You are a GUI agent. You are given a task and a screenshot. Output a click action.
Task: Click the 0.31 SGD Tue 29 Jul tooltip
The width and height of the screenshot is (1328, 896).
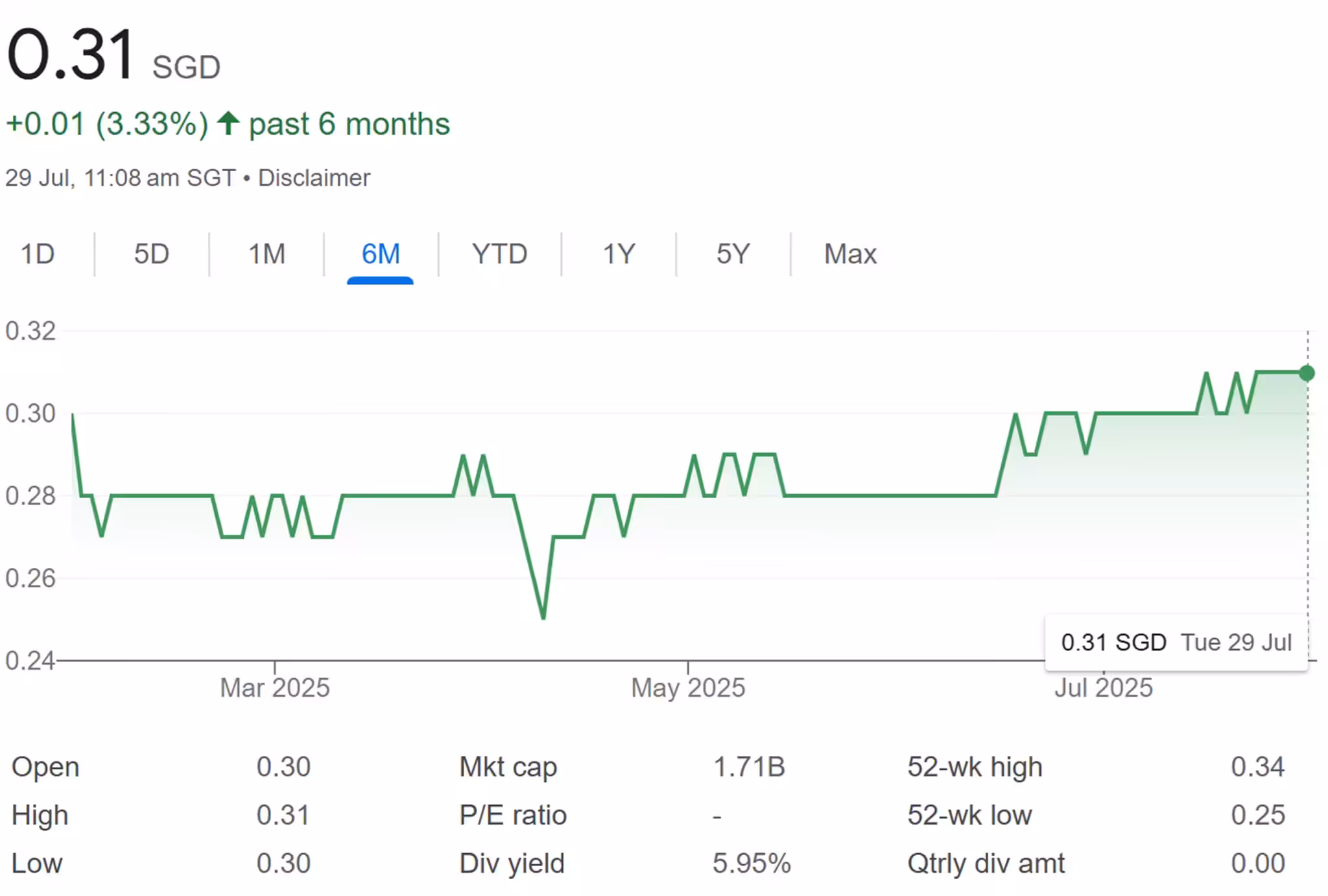tap(1176, 642)
